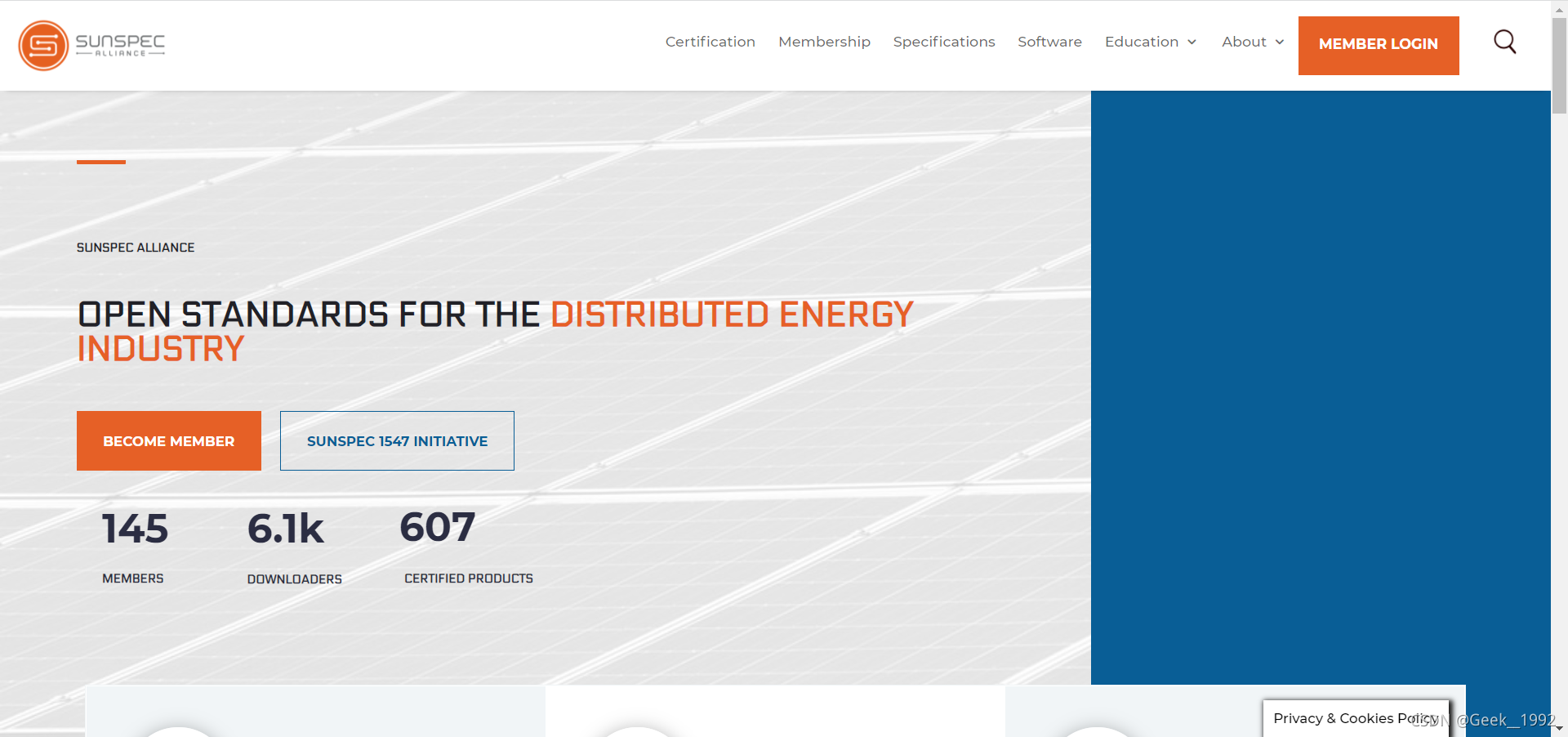
Task: Click the SUNSPEC ALLIANCE subheading text
Action: (x=136, y=248)
